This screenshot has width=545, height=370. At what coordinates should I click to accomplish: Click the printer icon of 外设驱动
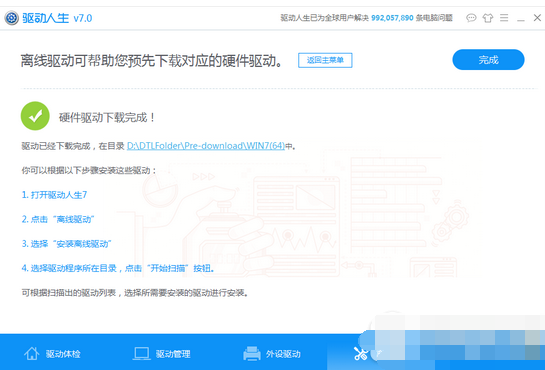click(x=252, y=353)
